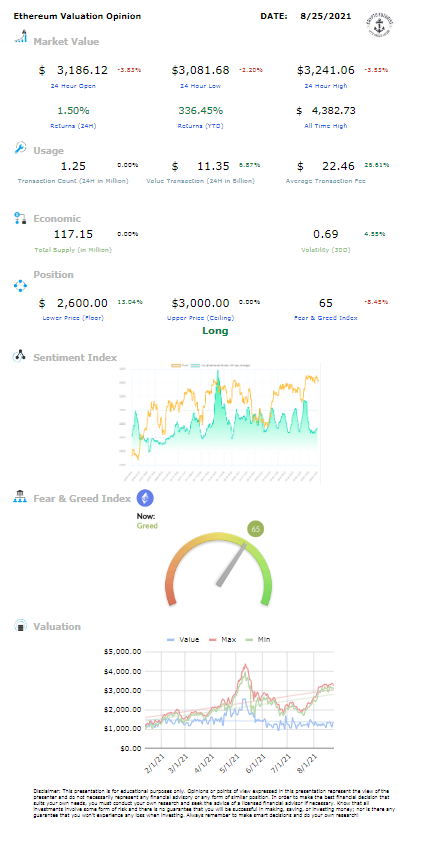The image size is (429, 842).
Task: Click the 8/25/2021 date value
Action: [x=326, y=16]
